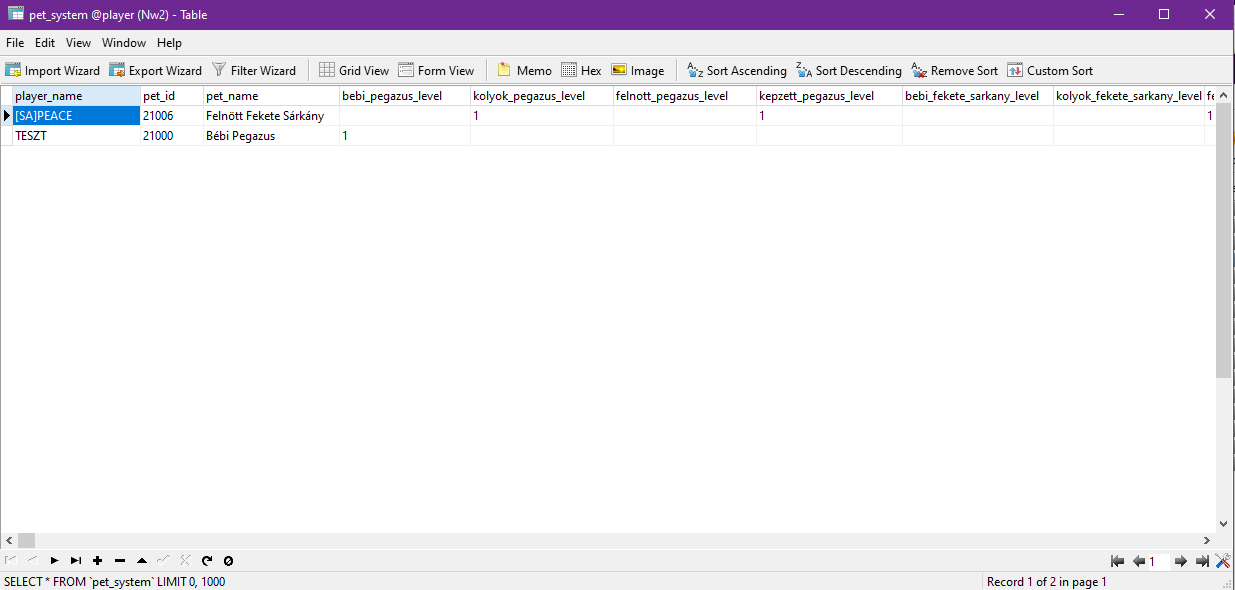This screenshot has height=590, width=1235.
Task: Open the Window menu
Action: [x=124, y=43]
